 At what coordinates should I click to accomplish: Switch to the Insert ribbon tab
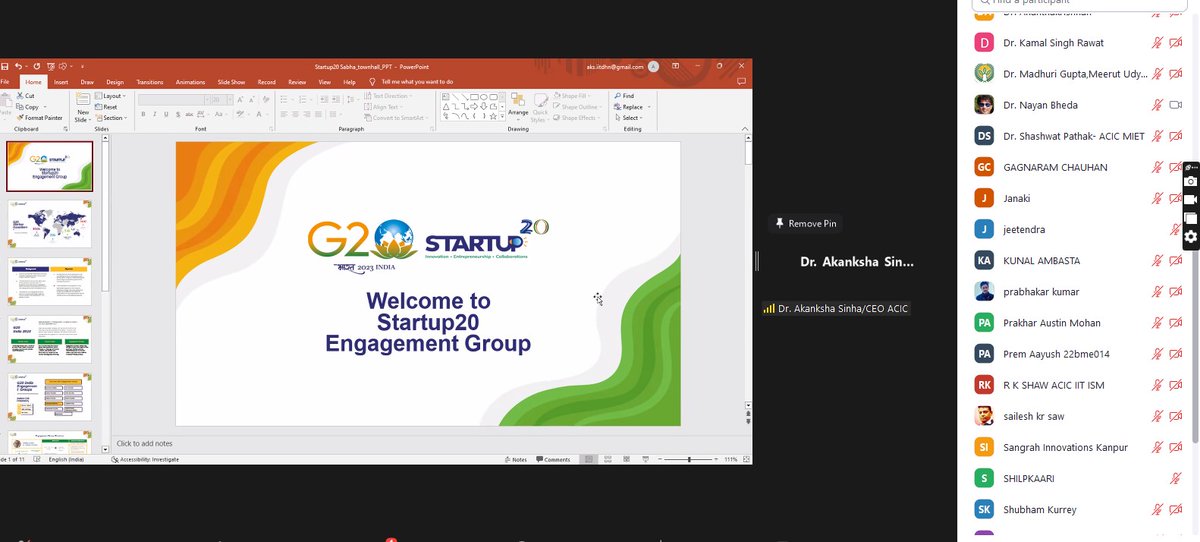[61, 82]
